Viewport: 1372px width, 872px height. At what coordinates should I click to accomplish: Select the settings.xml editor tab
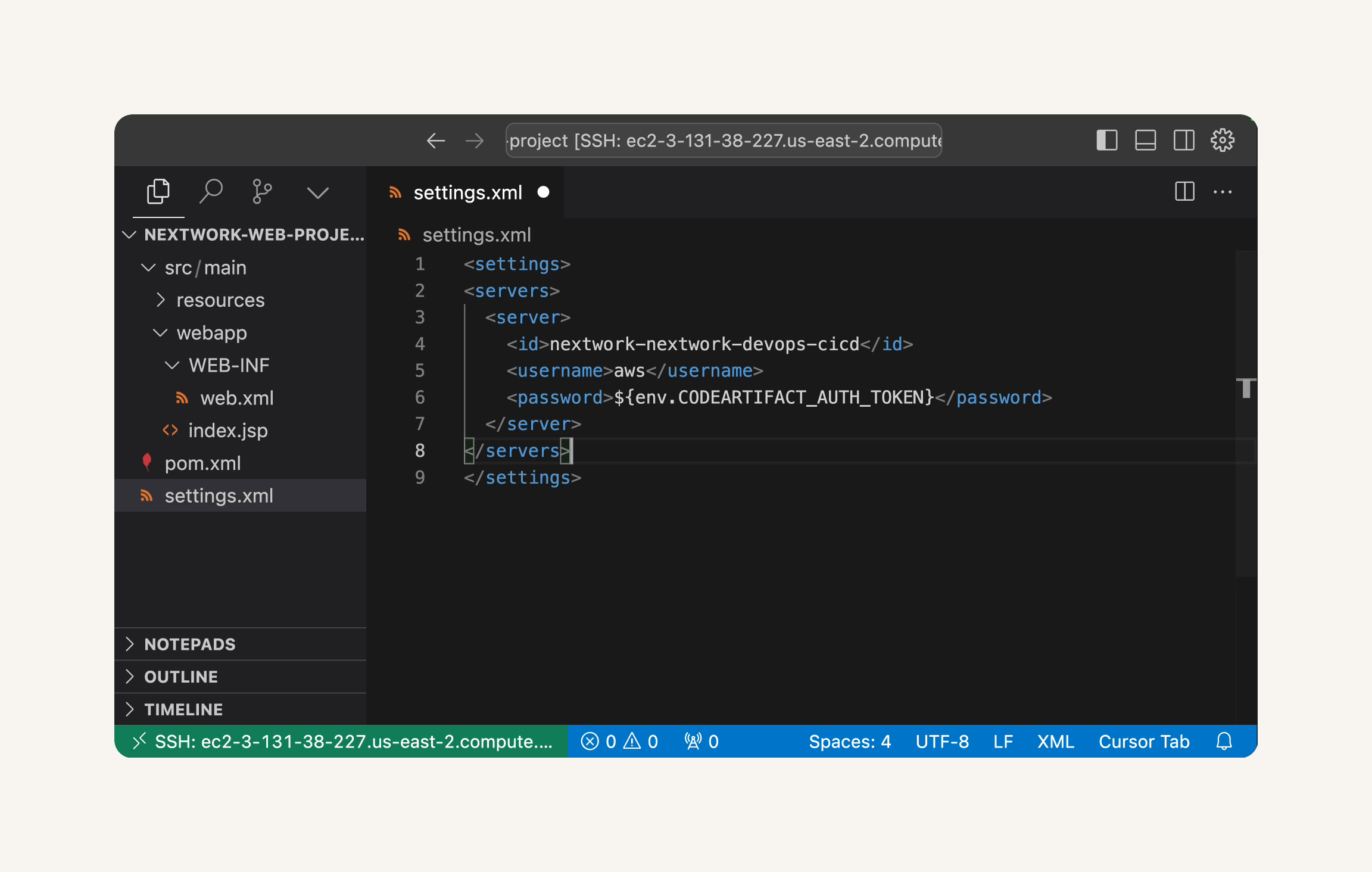pos(466,192)
